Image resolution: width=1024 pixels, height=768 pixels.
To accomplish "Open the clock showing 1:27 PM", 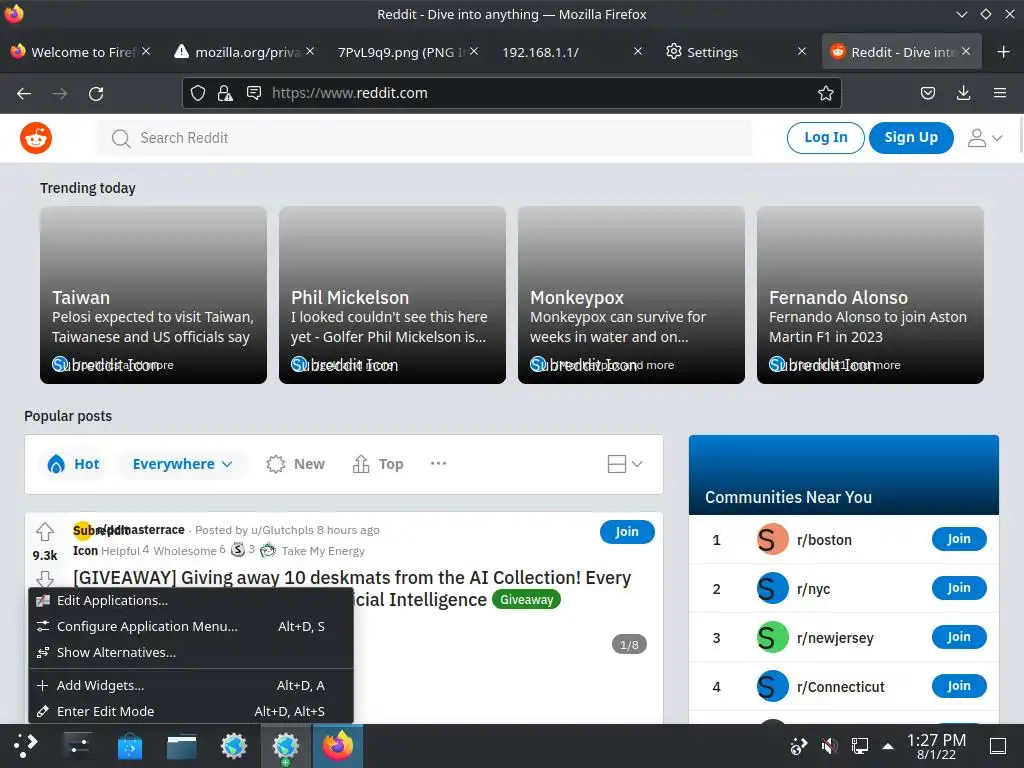I will tap(936, 746).
